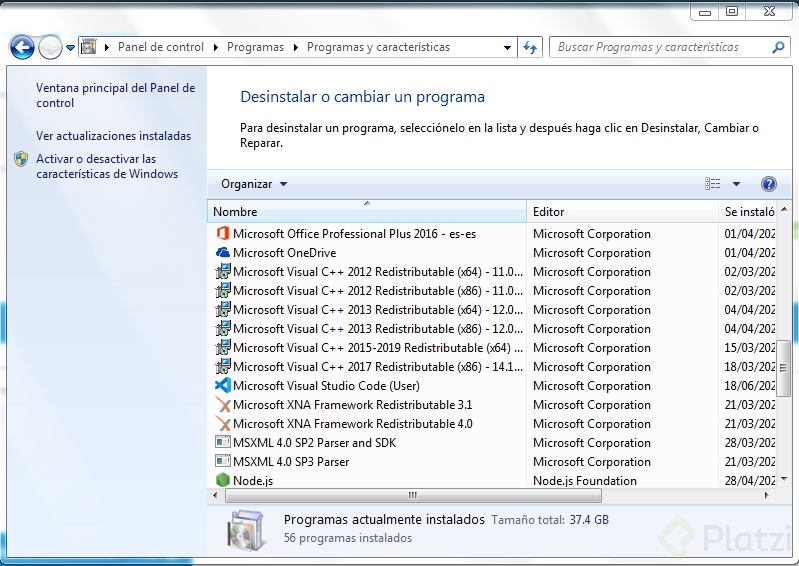Screen dimensions: 799x566
Task: Open 'Ventana principal del Panel de control' link
Action: (x=115, y=95)
